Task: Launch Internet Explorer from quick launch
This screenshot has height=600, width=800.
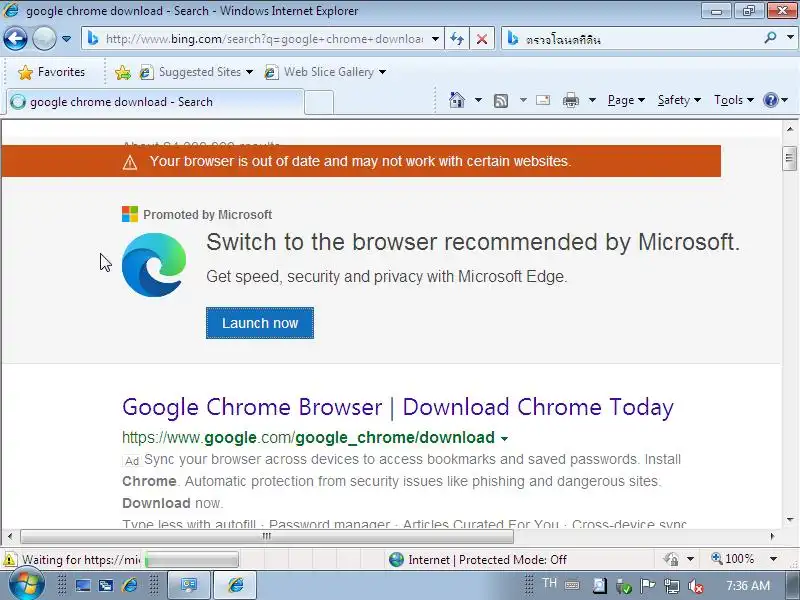Action: coord(130,585)
